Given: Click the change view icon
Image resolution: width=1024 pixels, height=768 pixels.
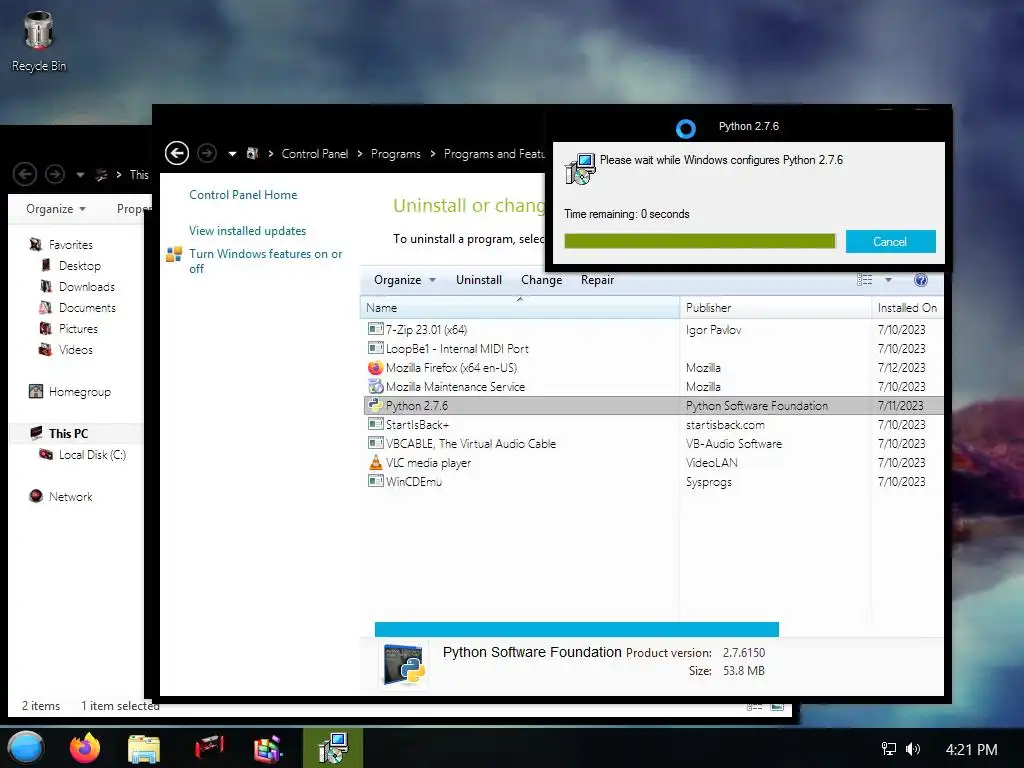Looking at the screenshot, I should point(865,280).
